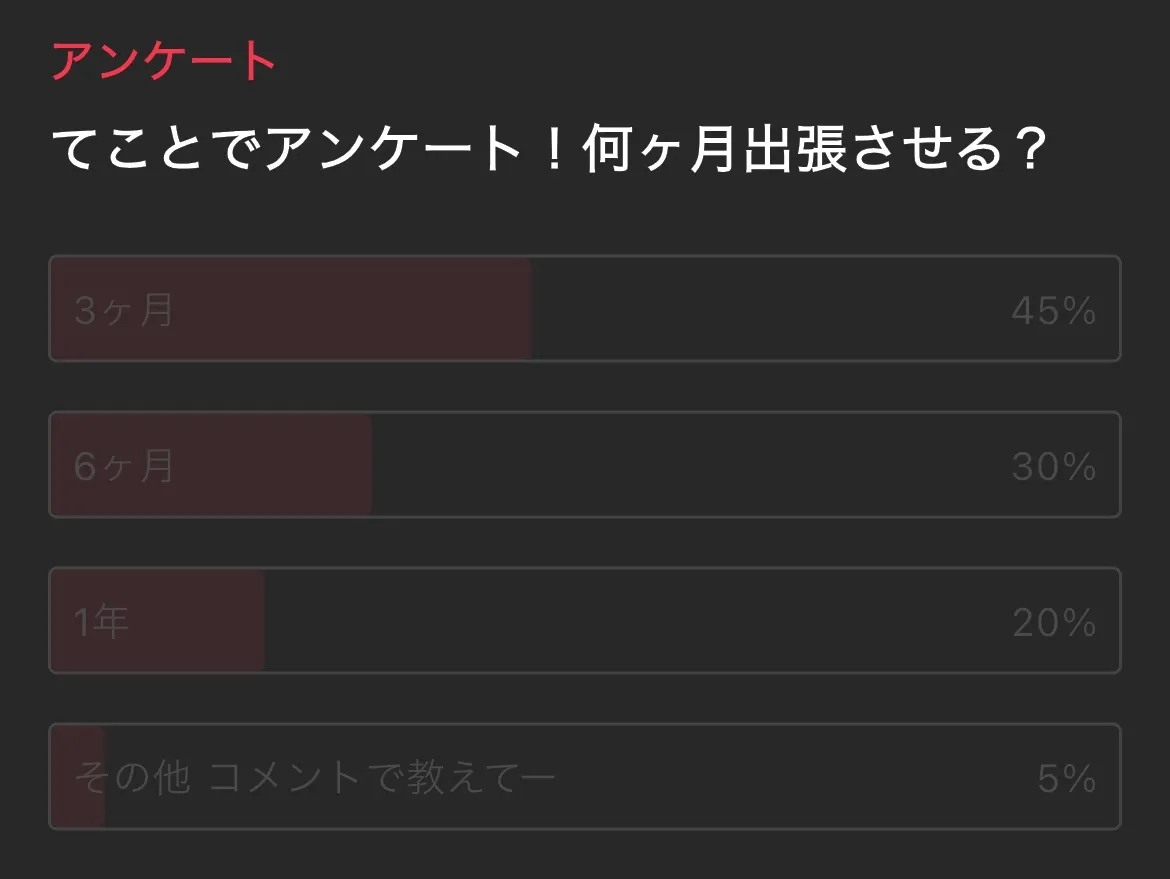The width and height of the screenshot is (1170, 879).
Task: Select the 3ヶ月 option label
Action: [124, 310]
